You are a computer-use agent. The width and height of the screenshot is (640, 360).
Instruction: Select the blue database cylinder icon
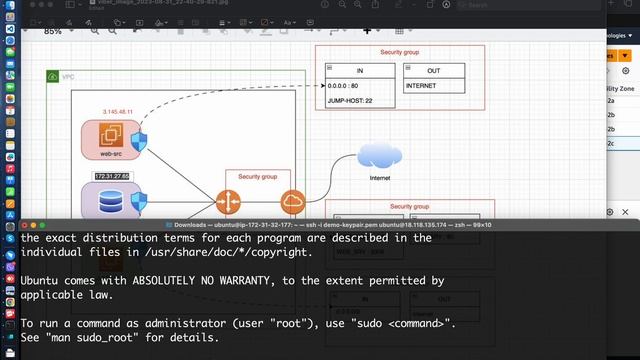[111, 202]
